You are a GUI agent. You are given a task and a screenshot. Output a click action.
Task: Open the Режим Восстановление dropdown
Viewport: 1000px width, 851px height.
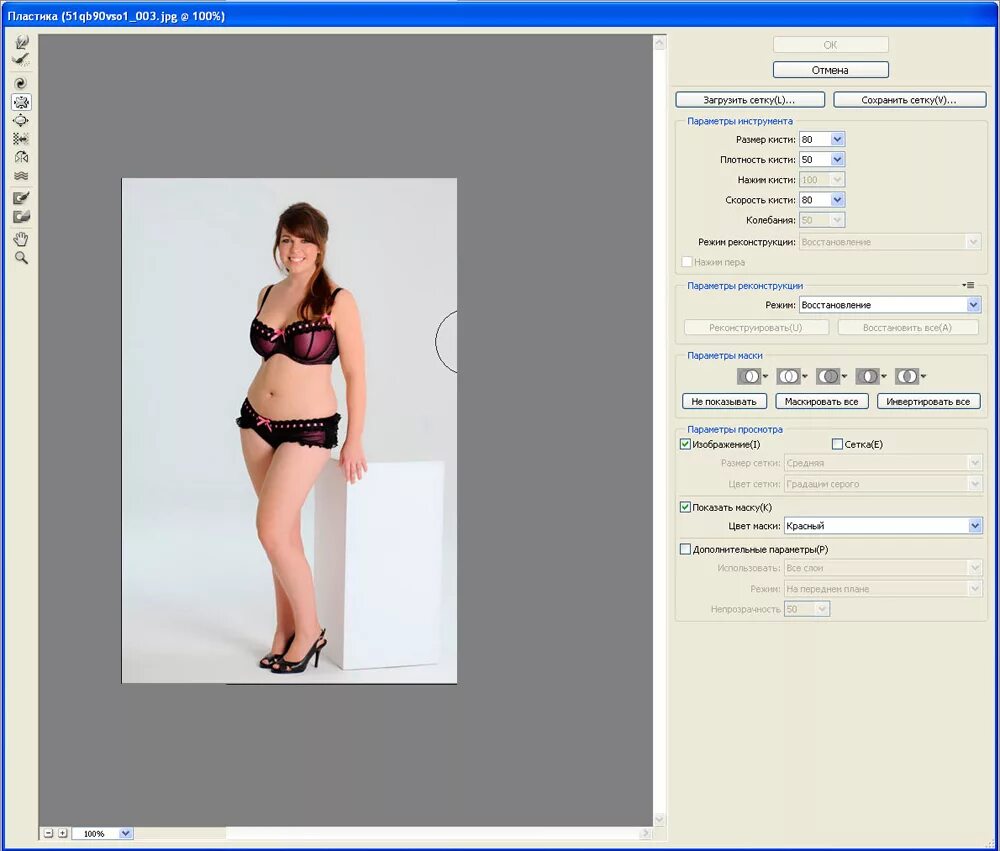click(x=890, y=305)
